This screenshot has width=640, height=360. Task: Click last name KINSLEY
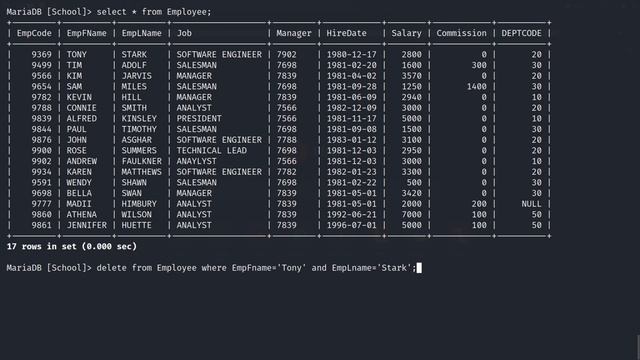click(x=139, y=118)
